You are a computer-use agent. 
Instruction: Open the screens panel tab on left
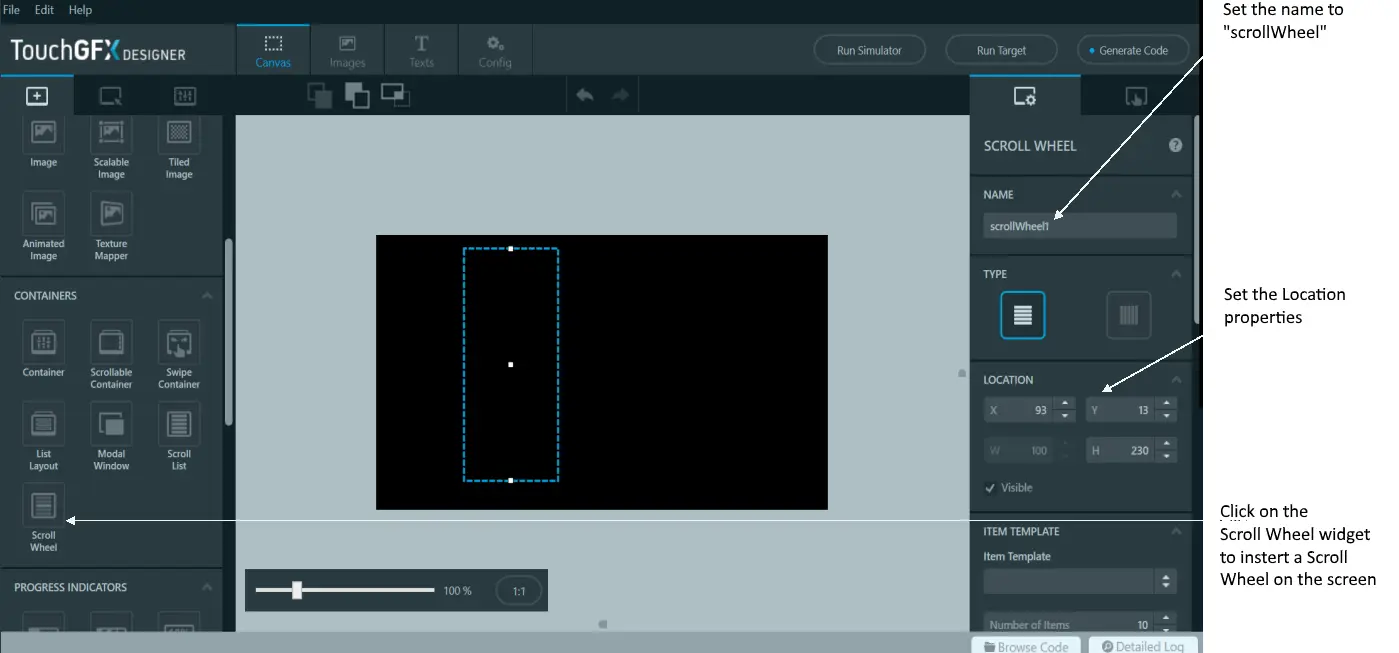coord(111,96)
